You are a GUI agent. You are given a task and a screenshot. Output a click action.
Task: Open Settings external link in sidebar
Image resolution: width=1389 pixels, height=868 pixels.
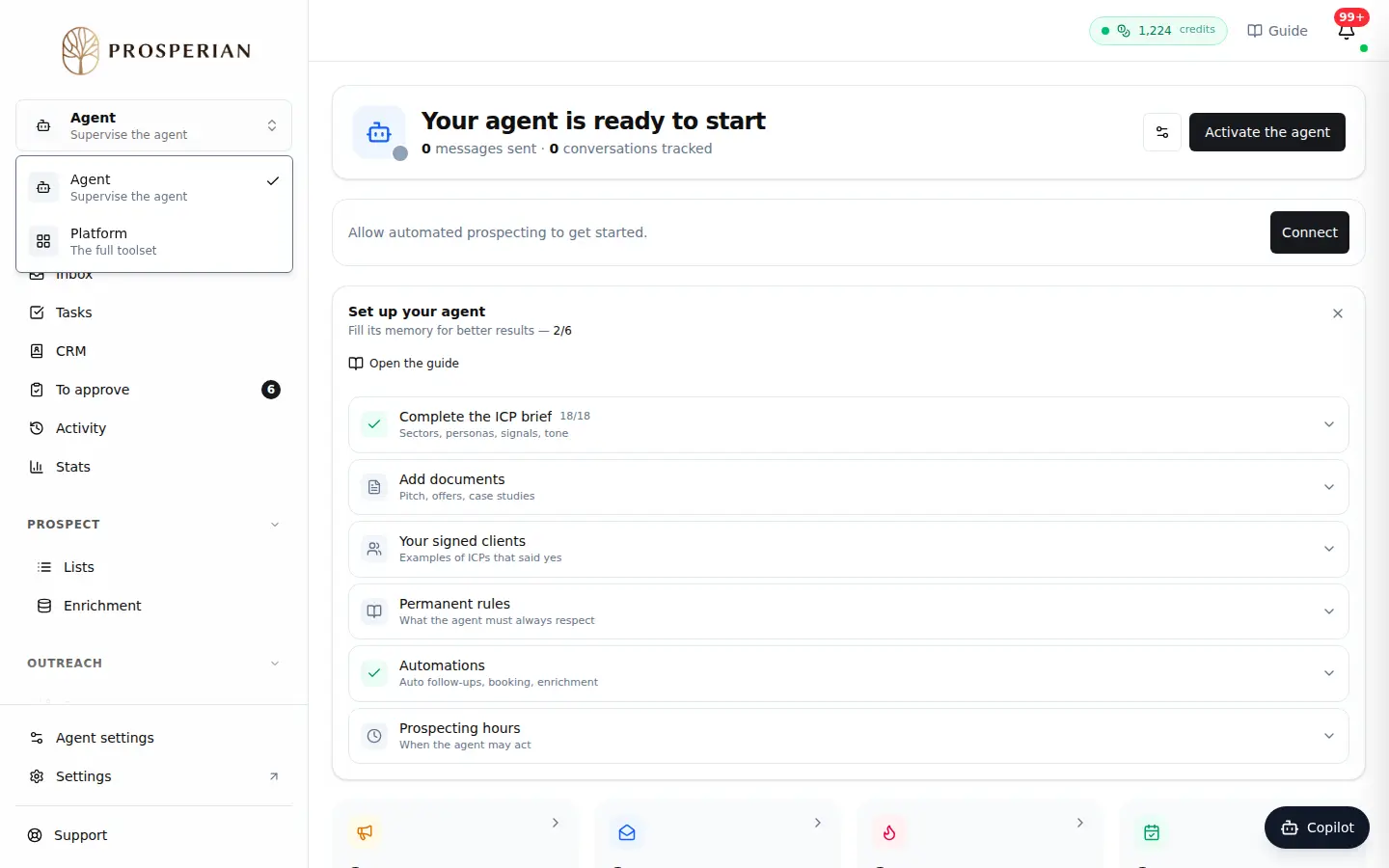[154, 776]
